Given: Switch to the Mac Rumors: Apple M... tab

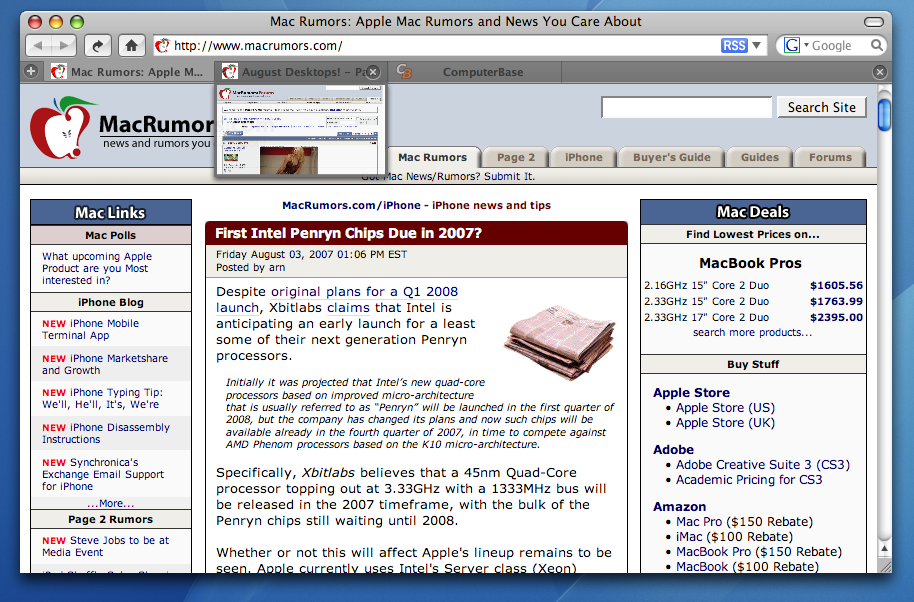Looking at the screenshot, I should (x=127, y=72).
